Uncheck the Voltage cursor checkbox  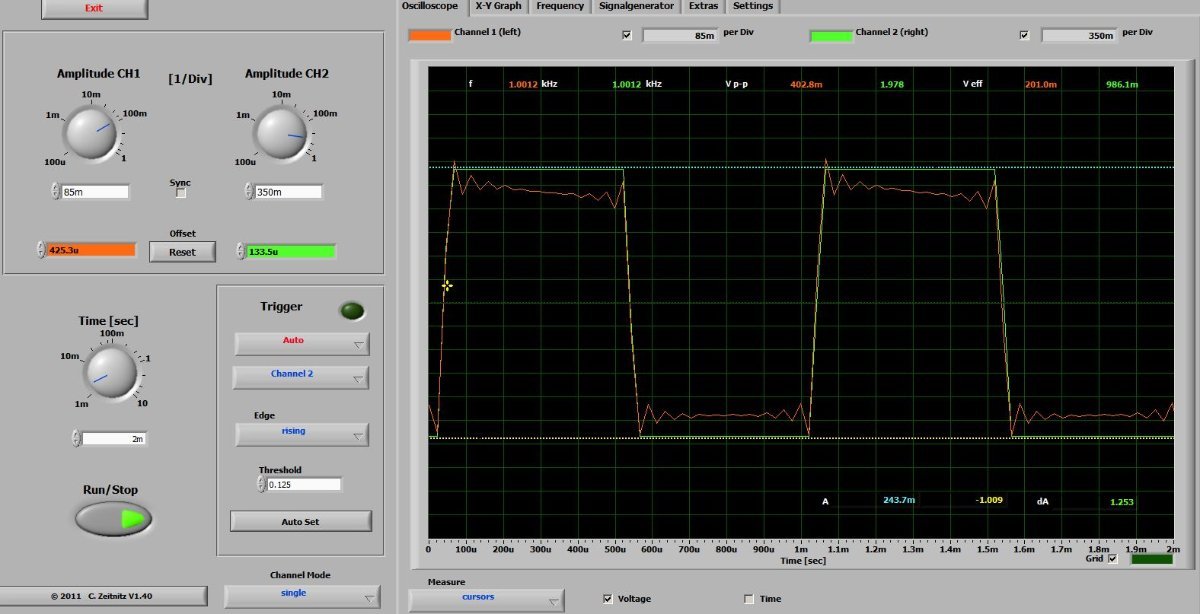click(x=608, y=599)
